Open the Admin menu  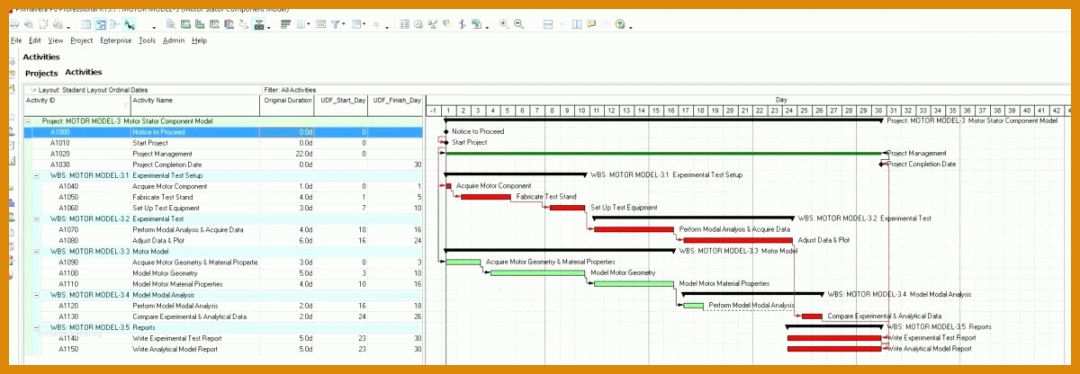tap(174, 41)
